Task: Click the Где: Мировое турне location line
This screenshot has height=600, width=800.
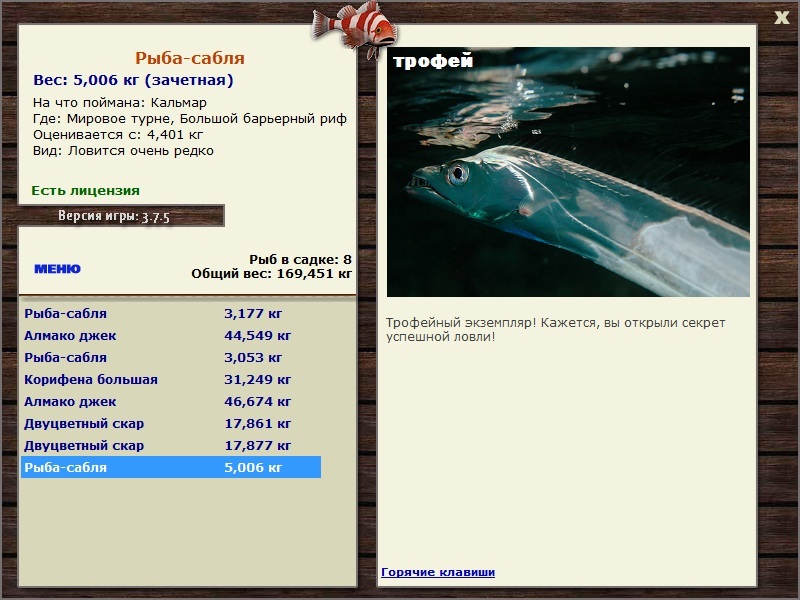Action: coord(190,119)
